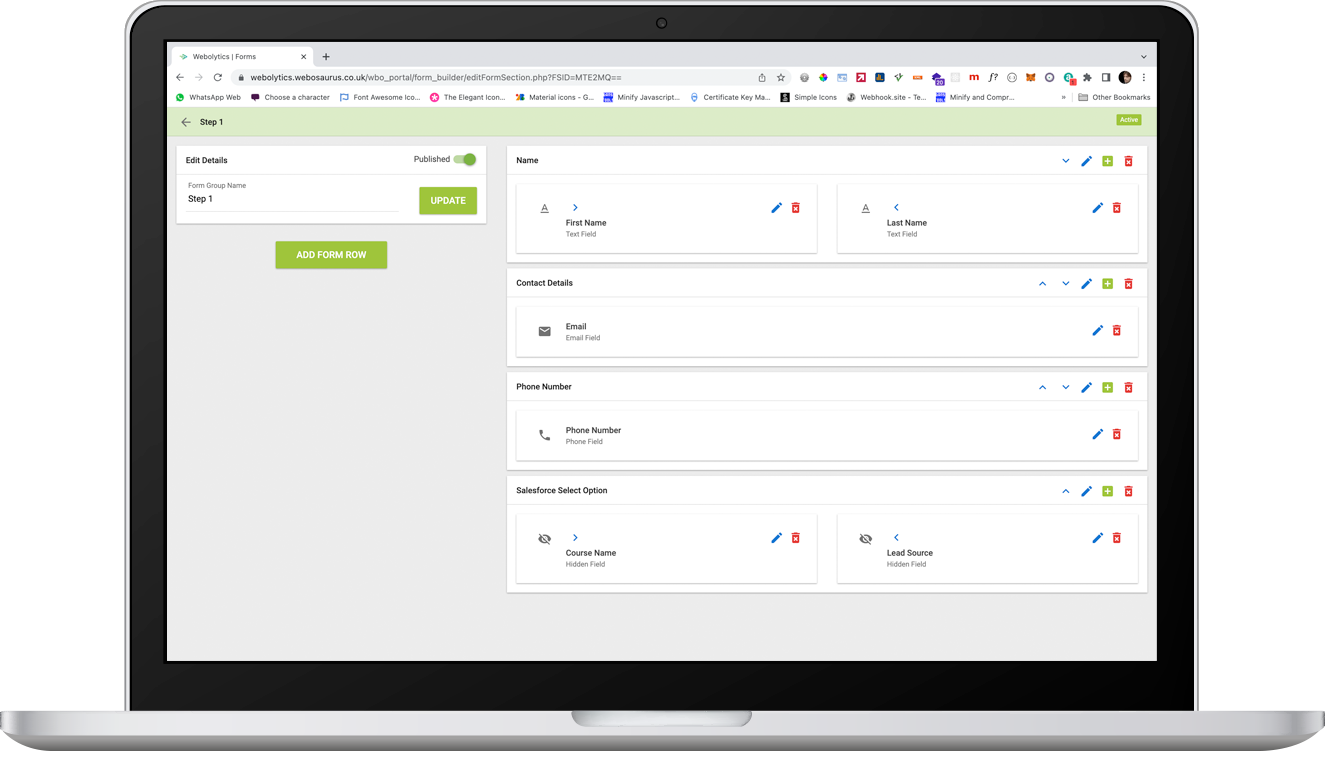Delete the First Name field
Image resolution: width=1325 pixels, height=780 pixels.
click(795, 207)
